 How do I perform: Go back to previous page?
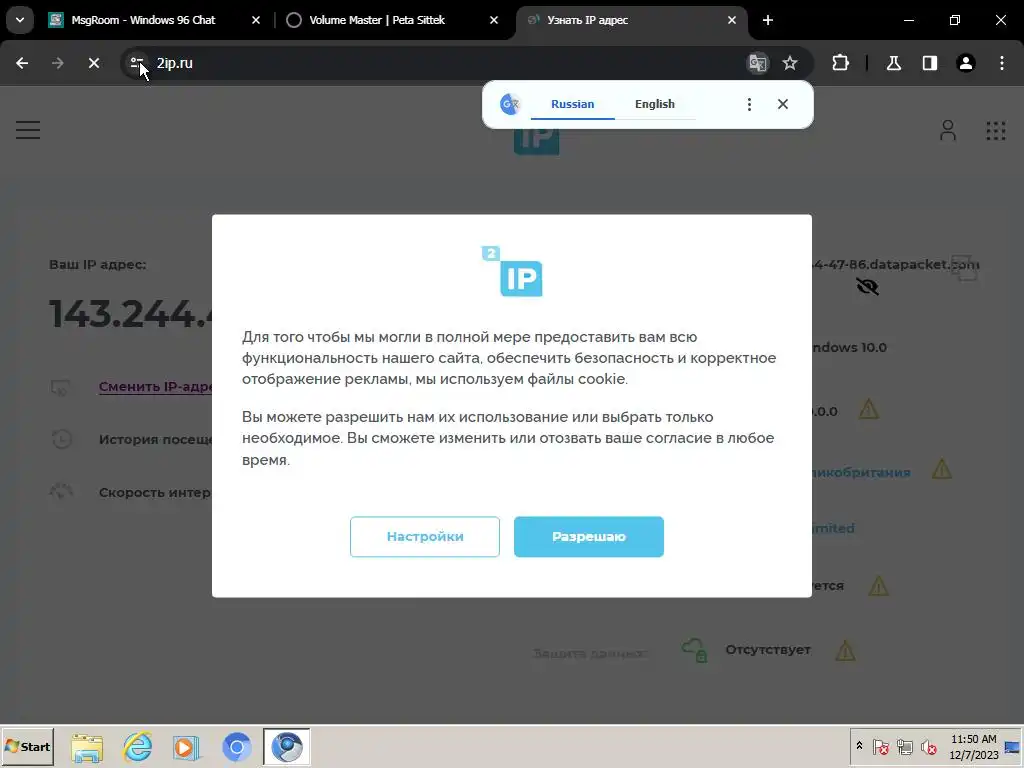click(x=22, y=63)
